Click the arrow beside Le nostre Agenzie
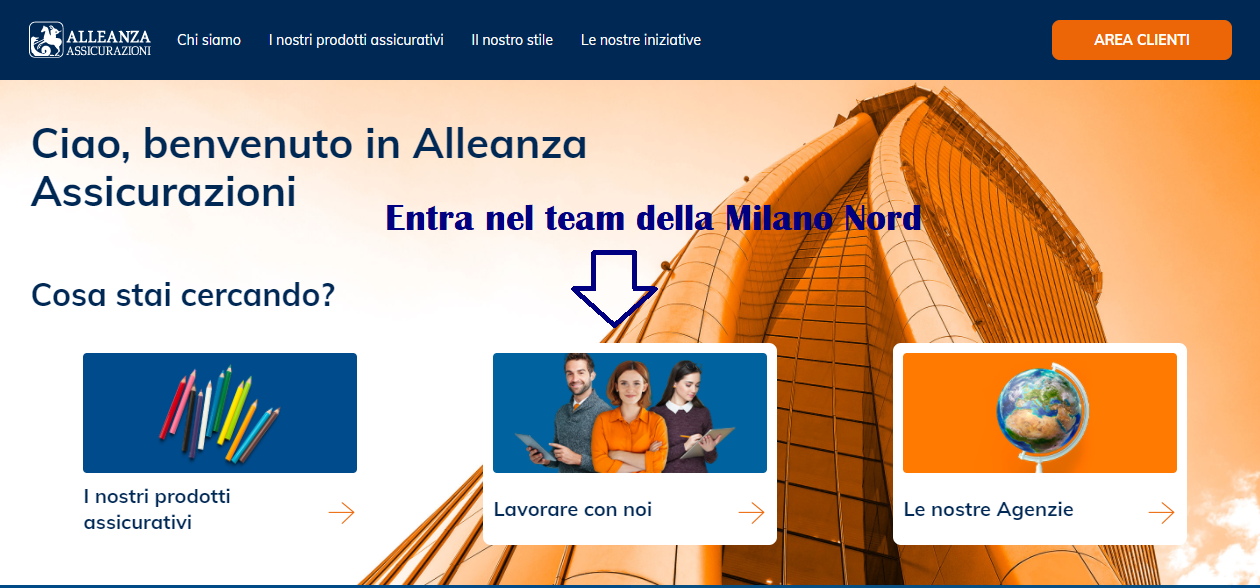The height and width of the screenshot is (588, 1260). (1161, 513)
